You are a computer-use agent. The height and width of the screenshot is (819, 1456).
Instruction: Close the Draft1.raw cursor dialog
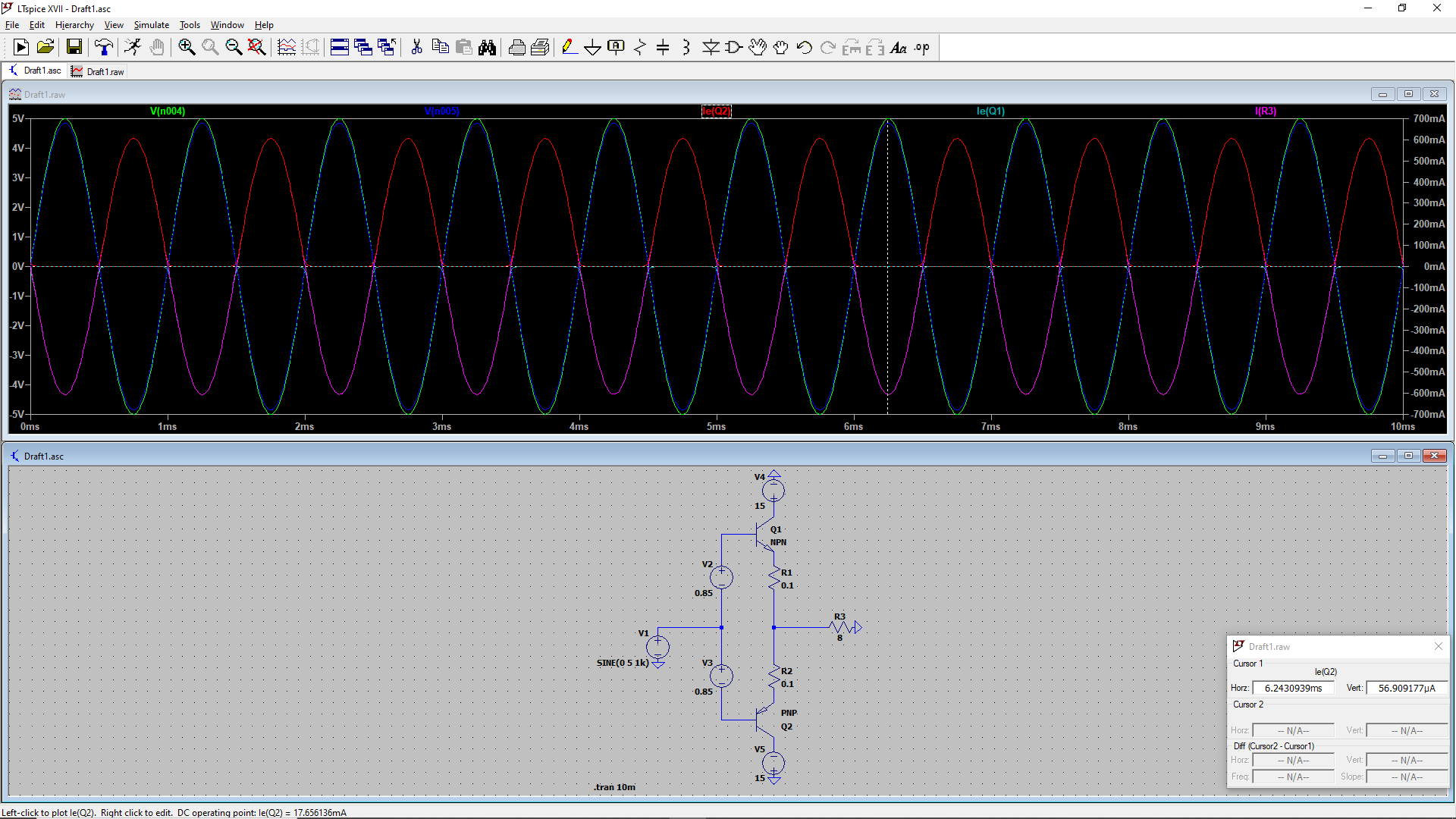click(1438, 646)
